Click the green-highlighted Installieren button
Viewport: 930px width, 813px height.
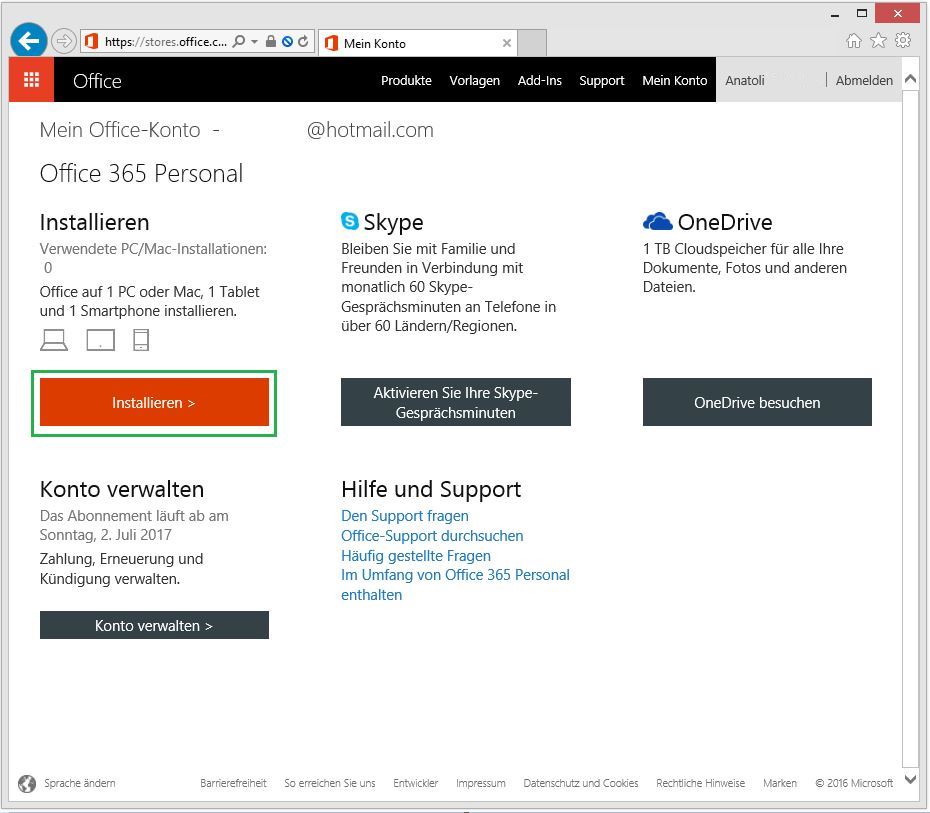tap(154, 402)
